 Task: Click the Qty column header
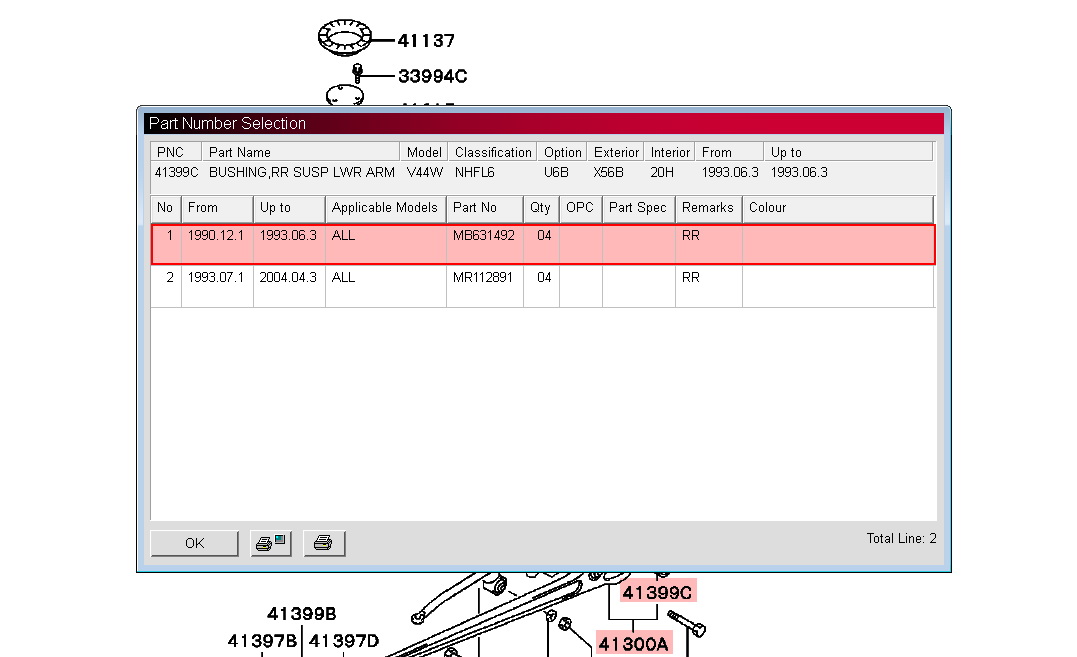541,208
